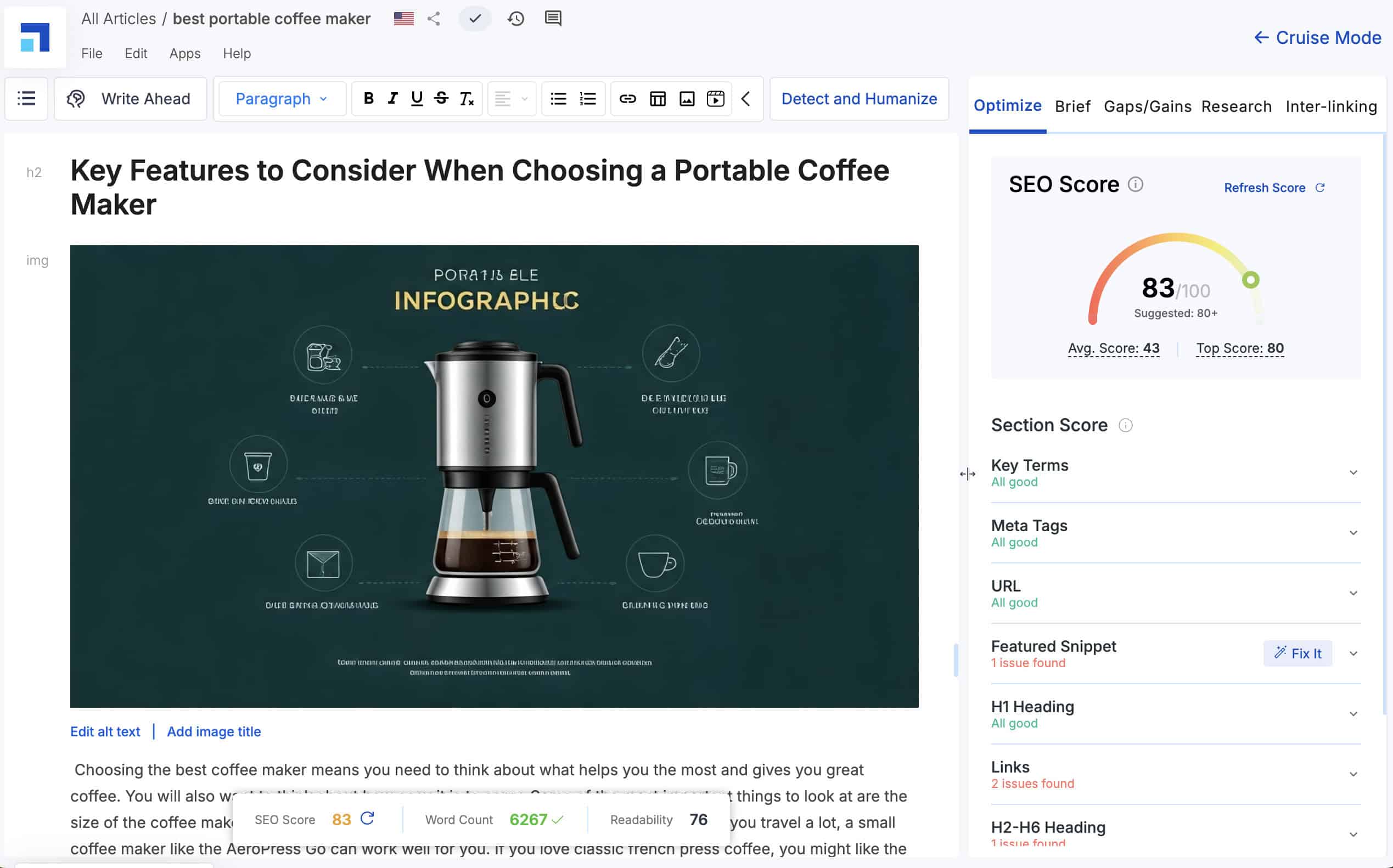Viewport: 1393px width, 868px height.
Task: Insert a numbered list
Action: pos(587,99)
